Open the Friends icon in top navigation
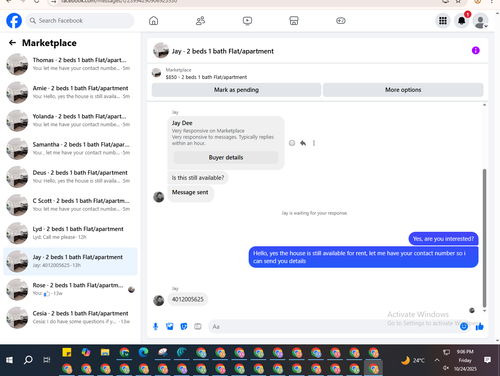 coord(200,21)
